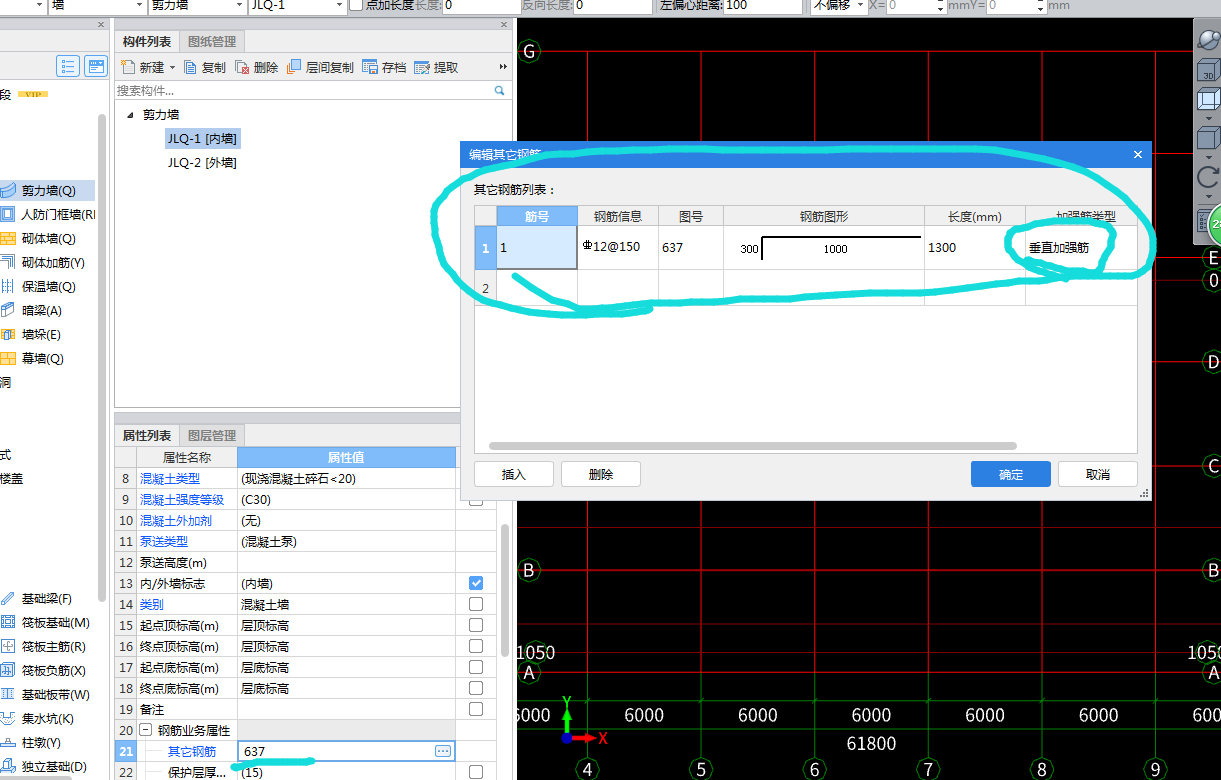Collapse the 钢筋业务属性 property group
The width and height of the screenshot is (1221, 780).
145,730
